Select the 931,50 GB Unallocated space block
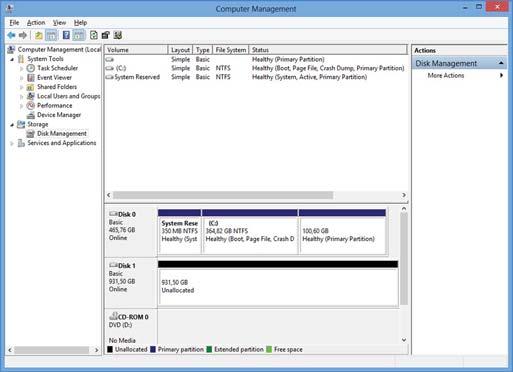The image size is (513, 372). coord(278,283)
